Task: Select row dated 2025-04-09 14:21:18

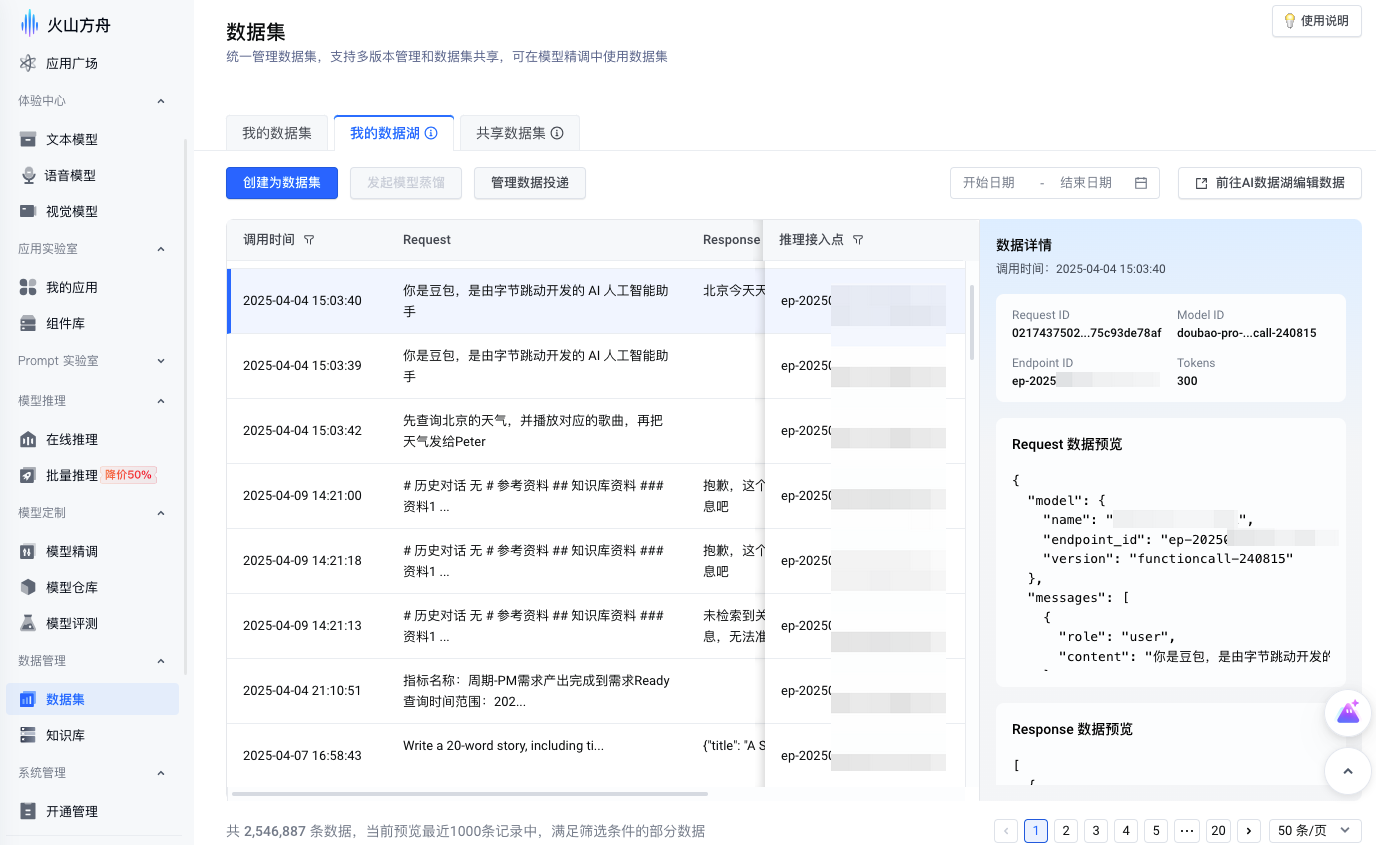Action: click(595, 561)
